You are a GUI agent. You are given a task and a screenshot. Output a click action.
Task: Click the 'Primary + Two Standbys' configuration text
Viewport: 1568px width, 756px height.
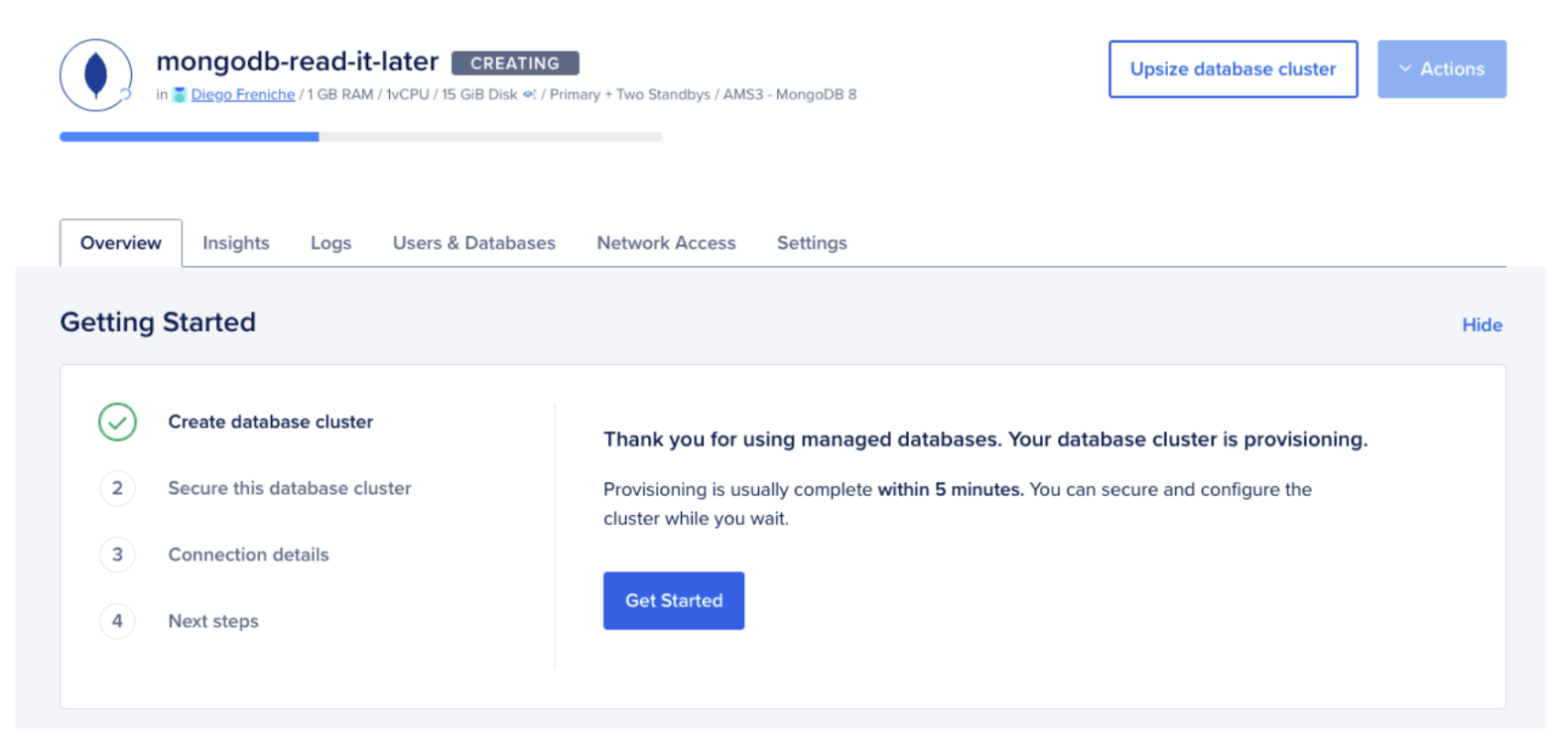[630, 94]
